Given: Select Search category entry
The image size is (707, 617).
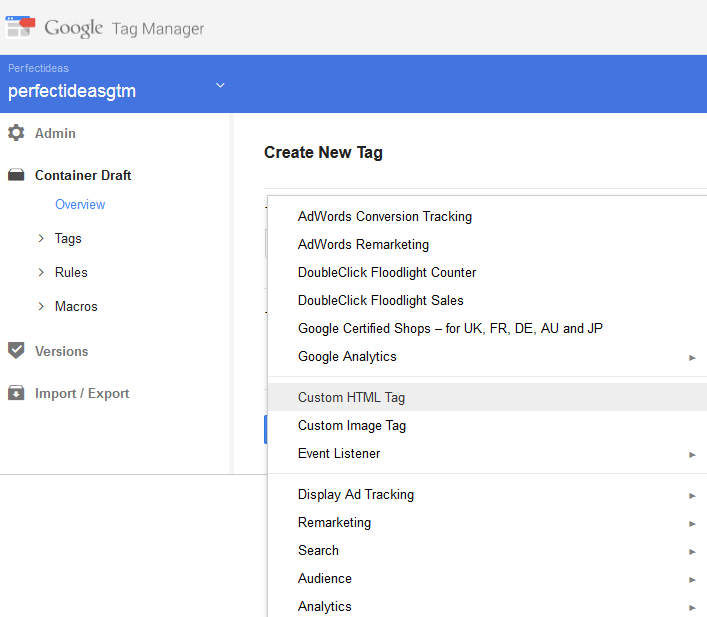Looking at the screenshot, I should point(487,550).
